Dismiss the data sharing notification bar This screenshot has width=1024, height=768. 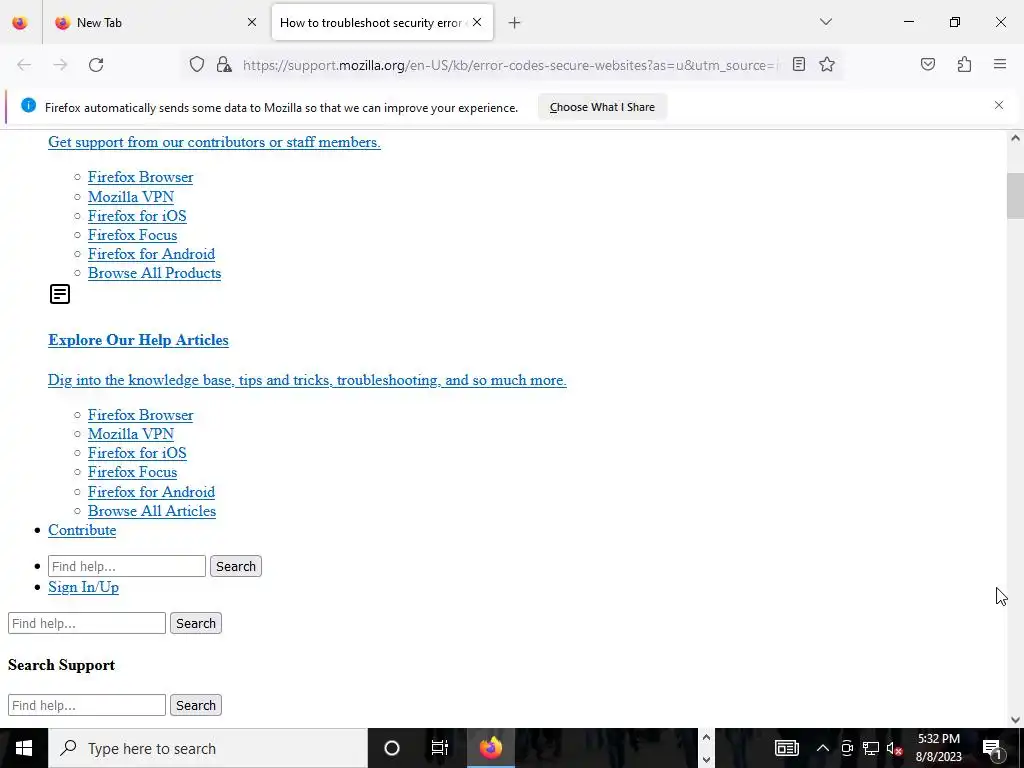coord(999,105)
